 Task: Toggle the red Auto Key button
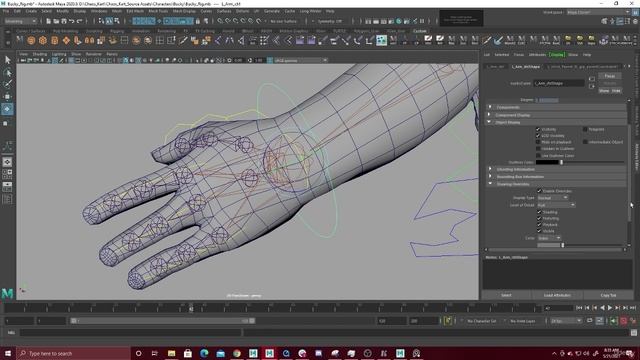click(624, 321)
